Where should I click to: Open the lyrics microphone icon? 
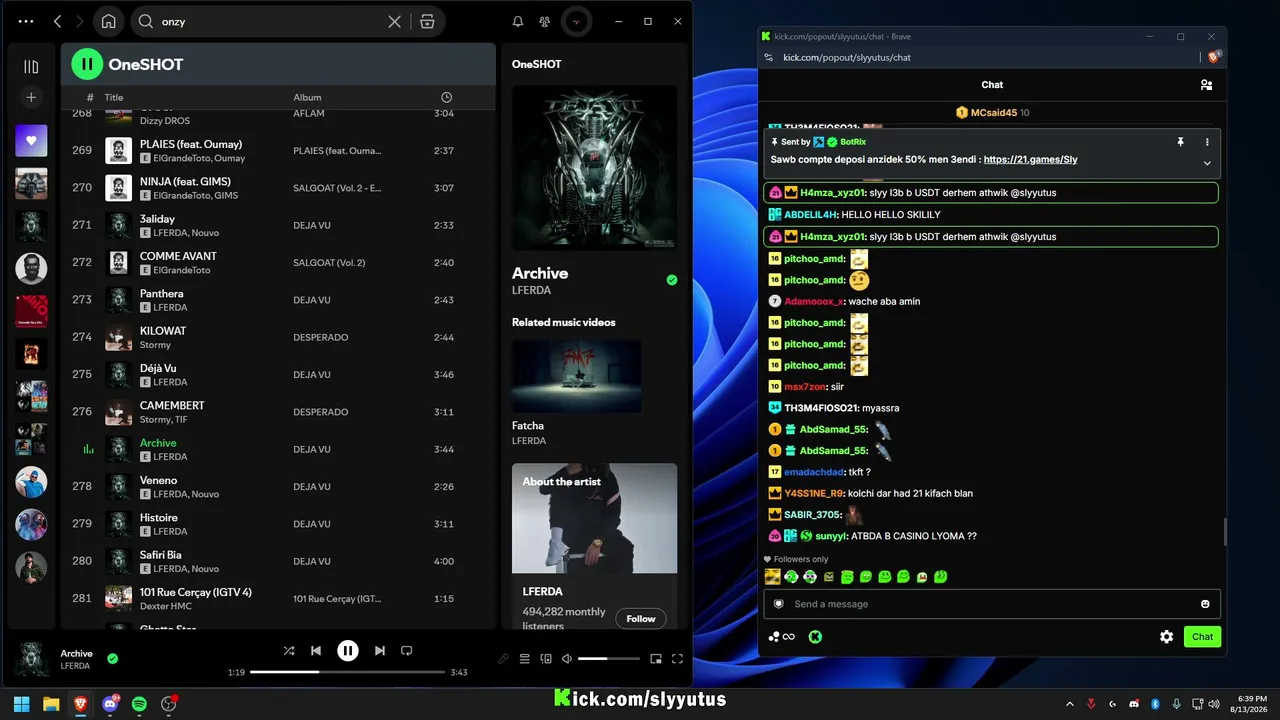[x=503, y=659]
